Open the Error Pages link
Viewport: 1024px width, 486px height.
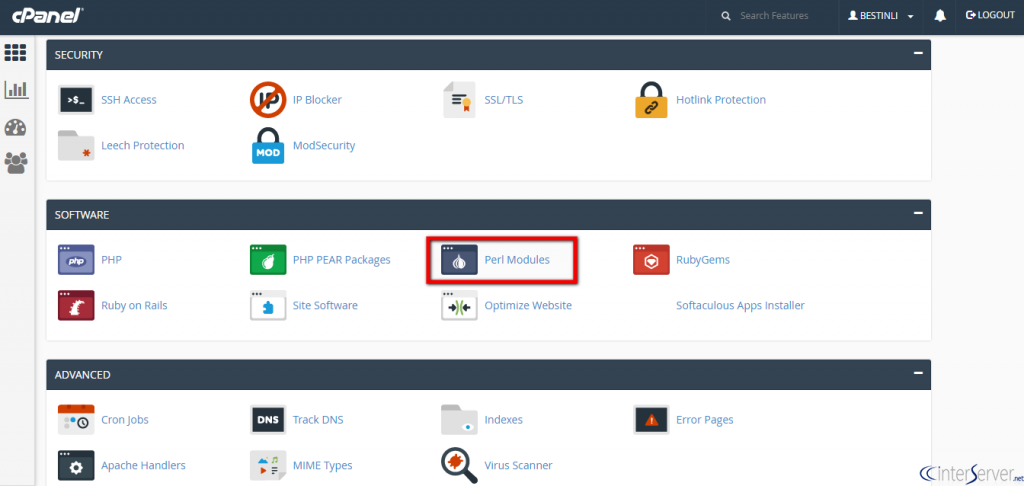[705, 419]
